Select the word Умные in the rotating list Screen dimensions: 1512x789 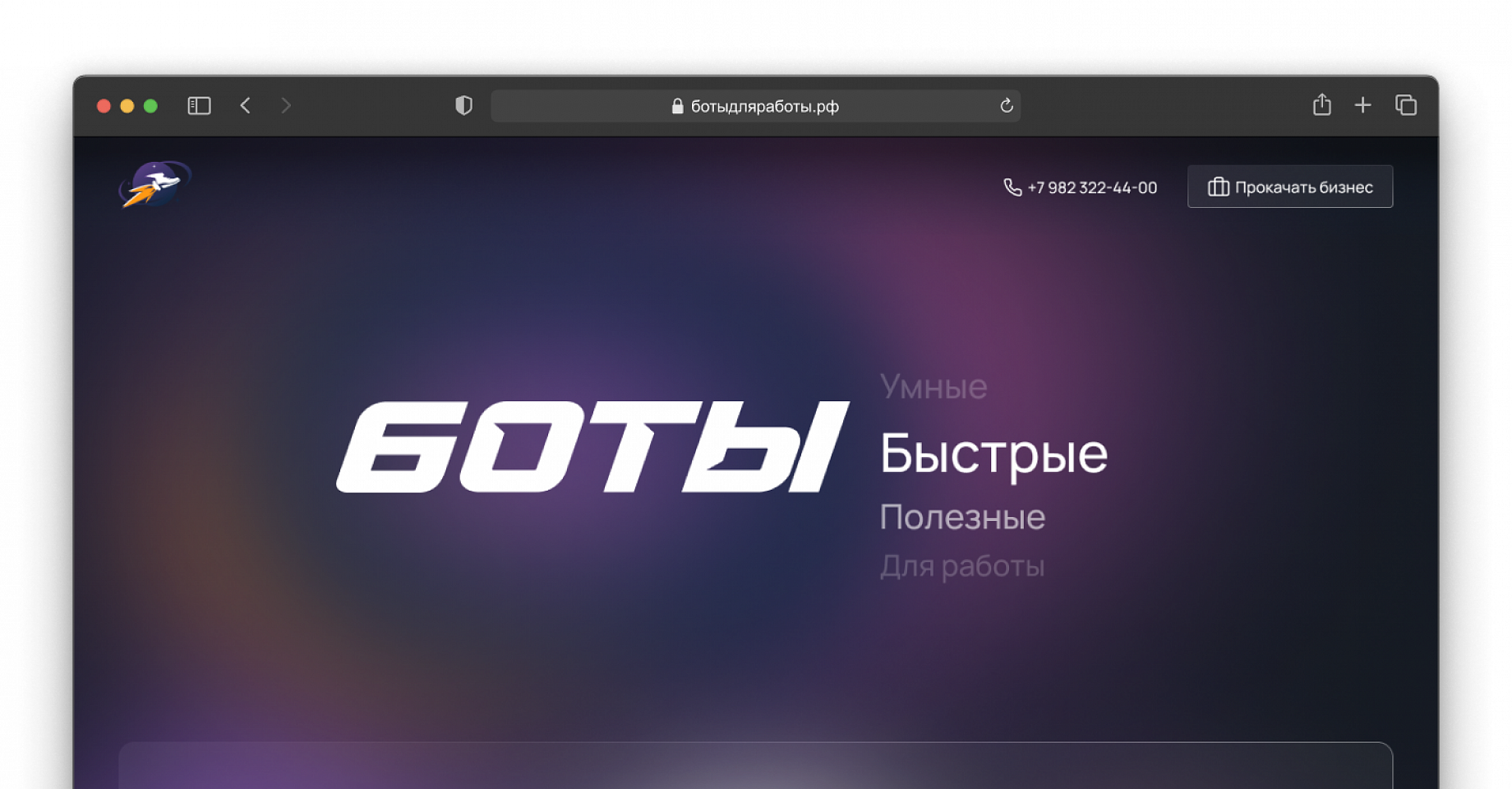pos(933,386)
